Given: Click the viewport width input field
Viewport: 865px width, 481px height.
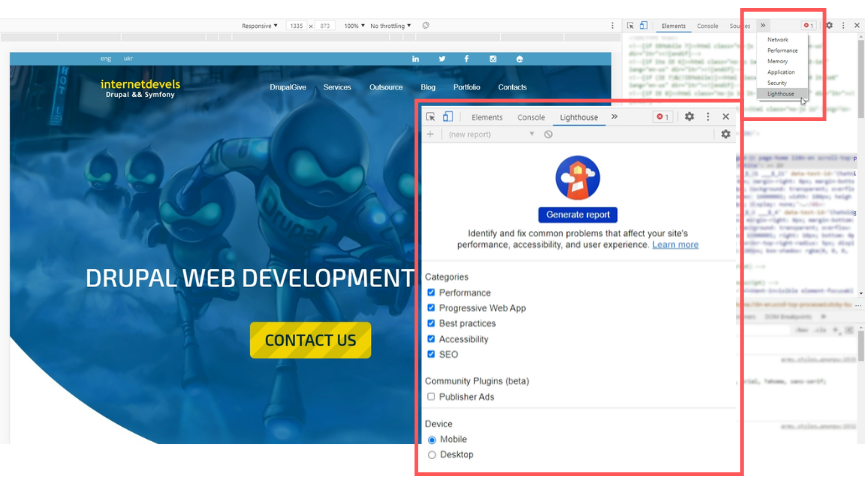Looking at the screenshot, I should point(296,26).
